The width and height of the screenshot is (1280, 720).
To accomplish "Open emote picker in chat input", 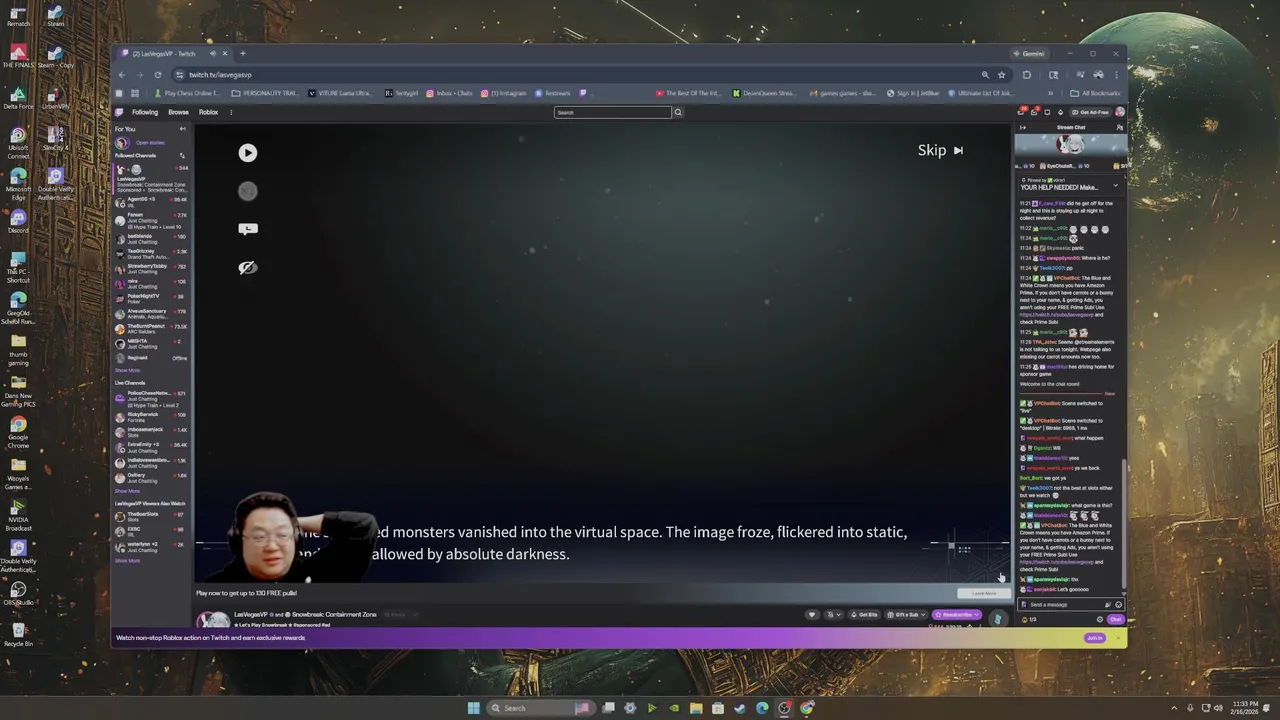I will pos(1119,604).
